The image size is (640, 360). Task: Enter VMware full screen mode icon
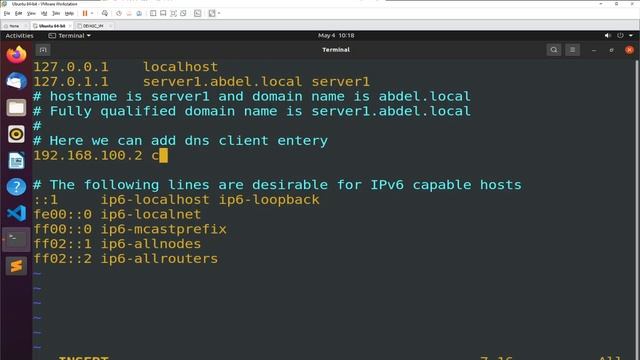click(x=173, y=13)
